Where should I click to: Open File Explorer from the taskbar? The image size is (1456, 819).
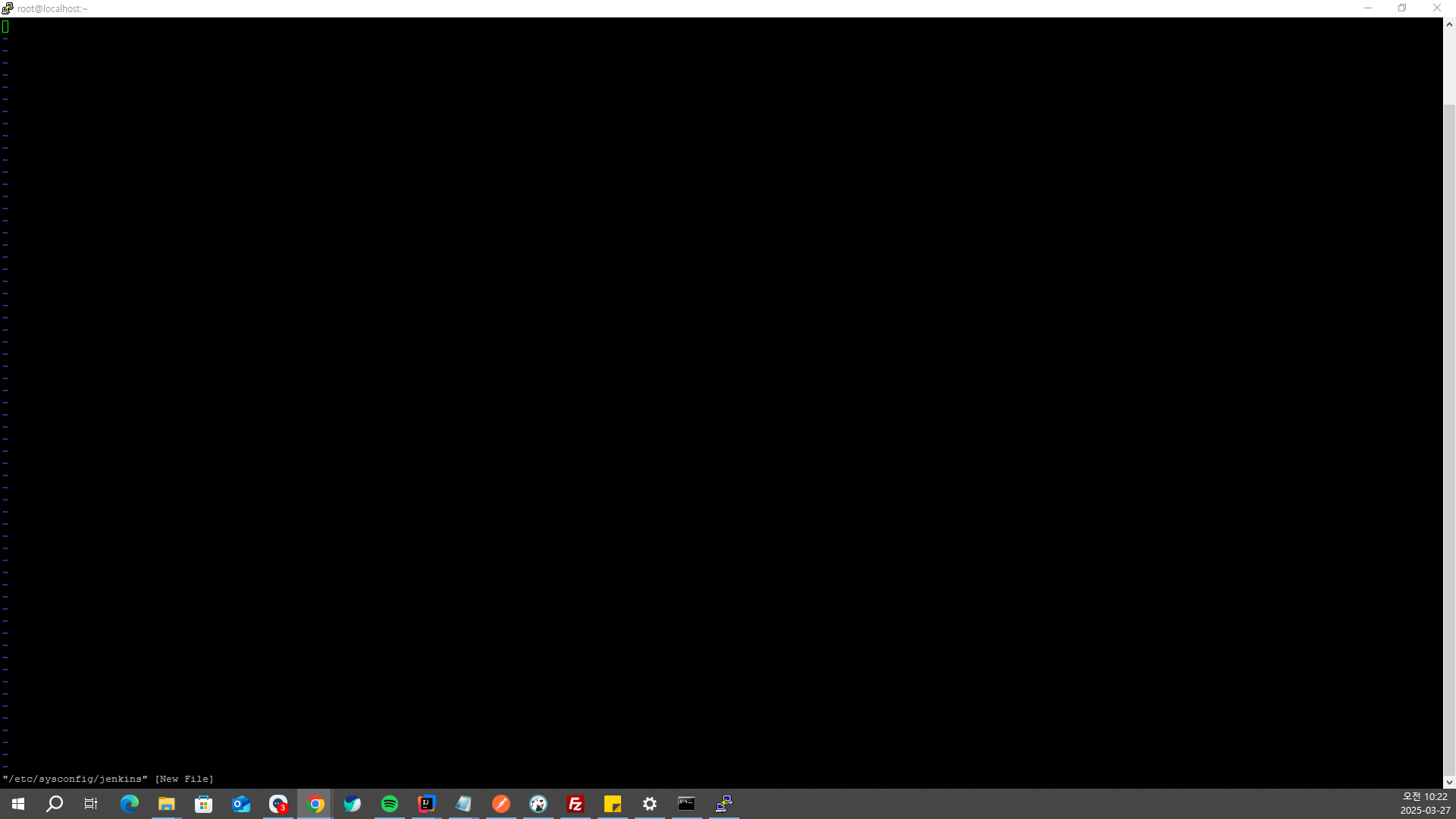(x=167, y=804)
